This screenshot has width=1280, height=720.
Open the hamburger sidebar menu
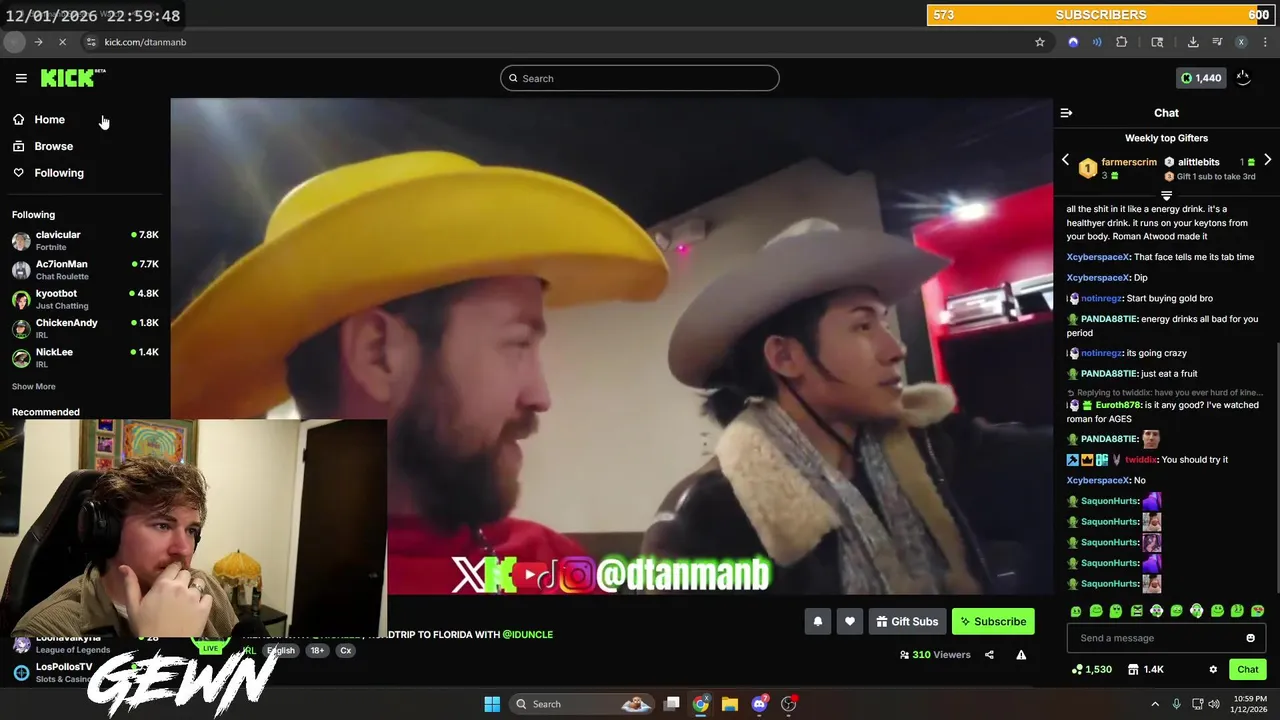point(21,78)
